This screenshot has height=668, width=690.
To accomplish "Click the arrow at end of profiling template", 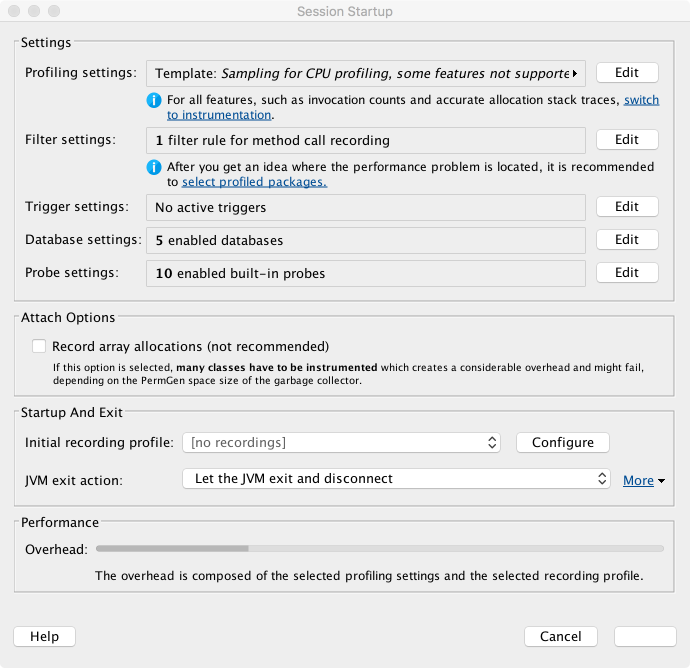I will tap(574, 73).
